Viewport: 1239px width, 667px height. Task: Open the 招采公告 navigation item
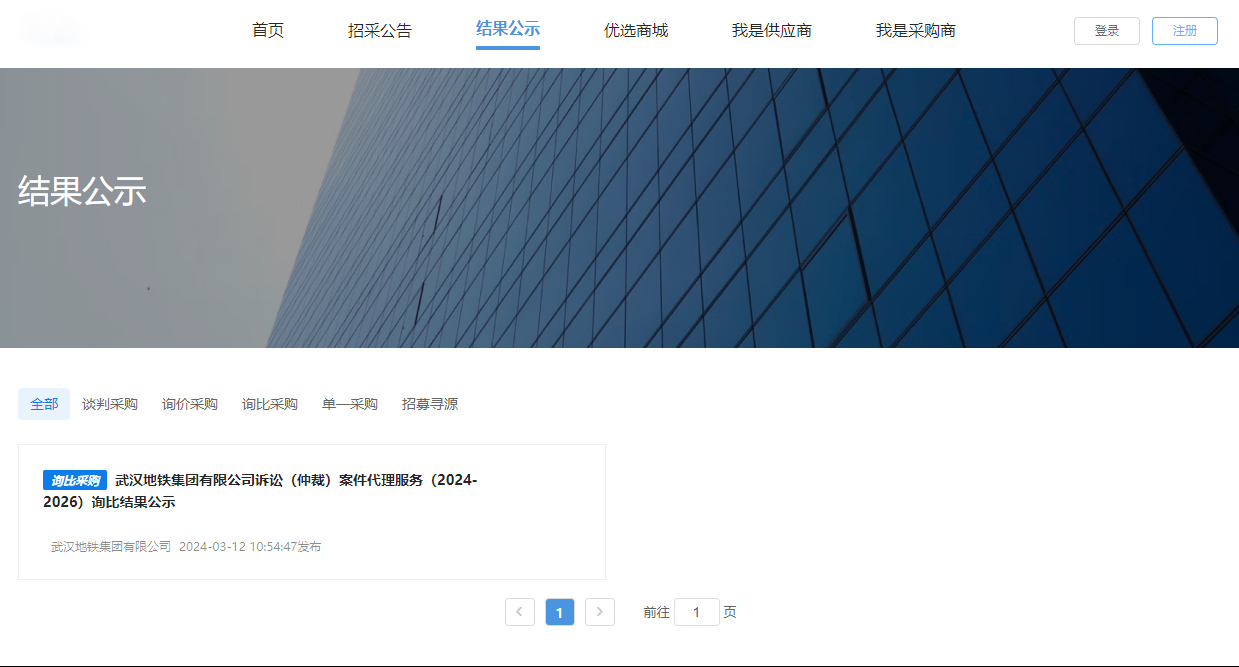pyautogui.click(x=380, y=31)
